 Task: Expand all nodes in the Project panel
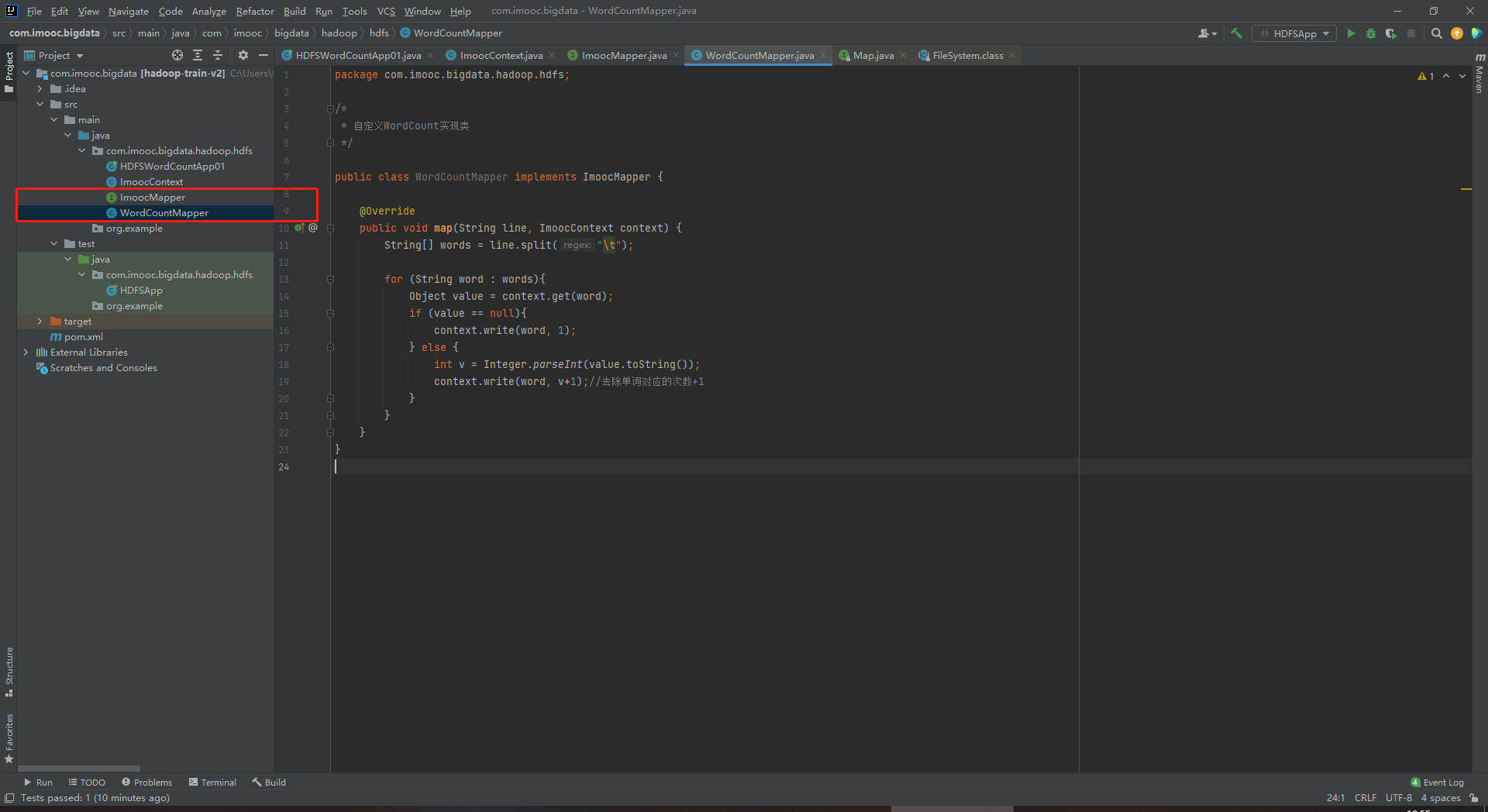click(198, 55)
